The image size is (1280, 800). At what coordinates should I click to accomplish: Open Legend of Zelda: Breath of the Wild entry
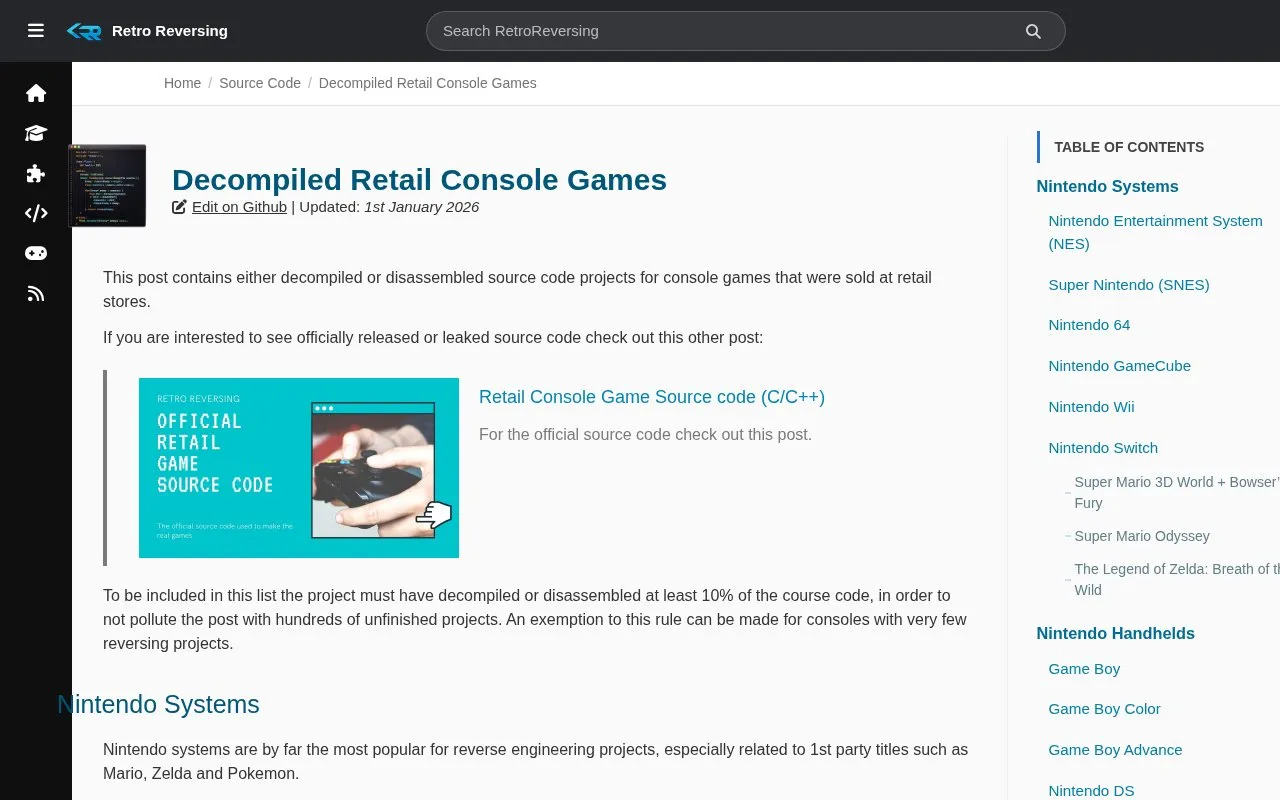(x=1176, y=580)
